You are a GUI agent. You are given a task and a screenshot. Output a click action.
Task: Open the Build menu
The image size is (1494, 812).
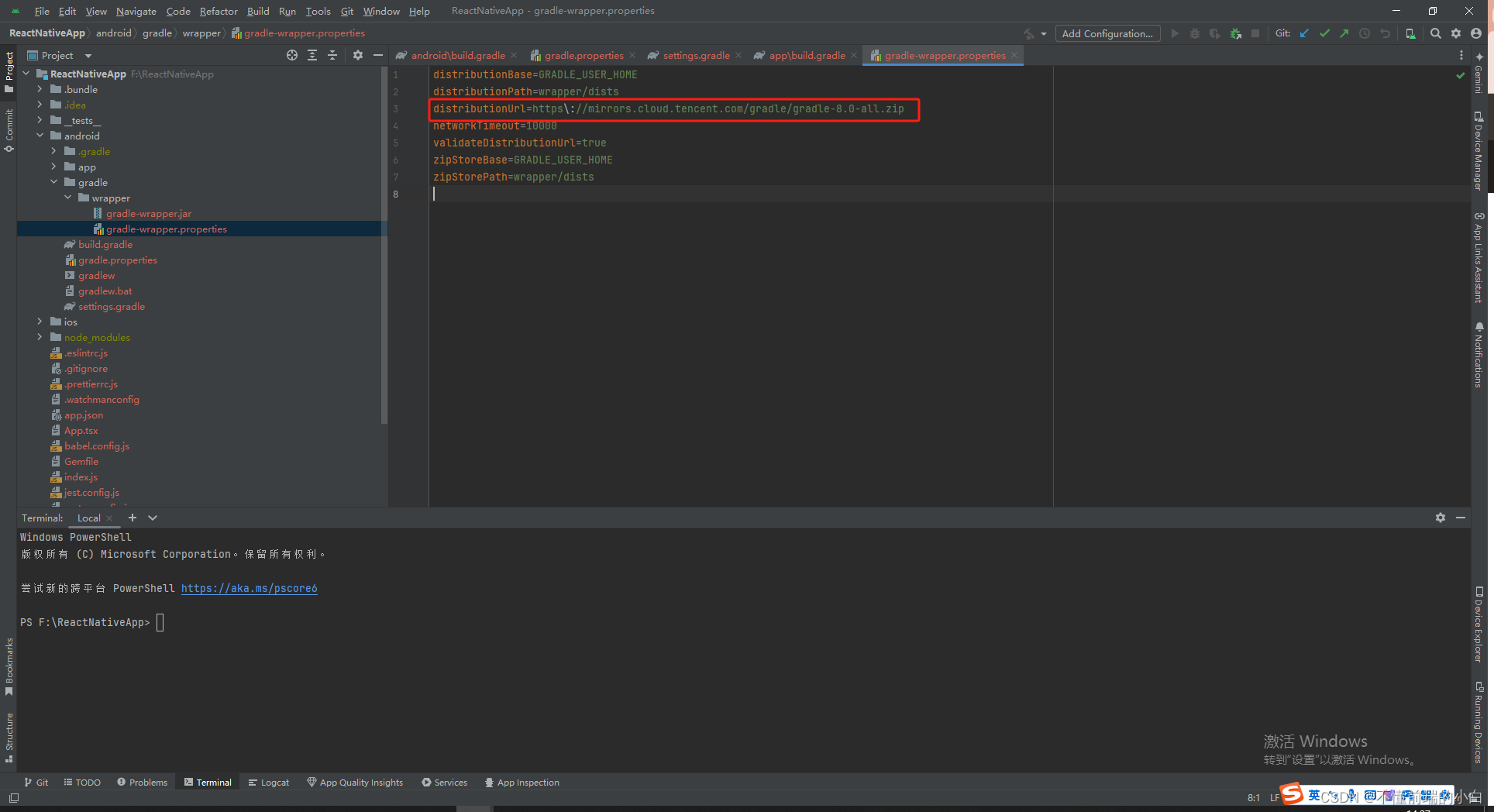pos(258,11)
